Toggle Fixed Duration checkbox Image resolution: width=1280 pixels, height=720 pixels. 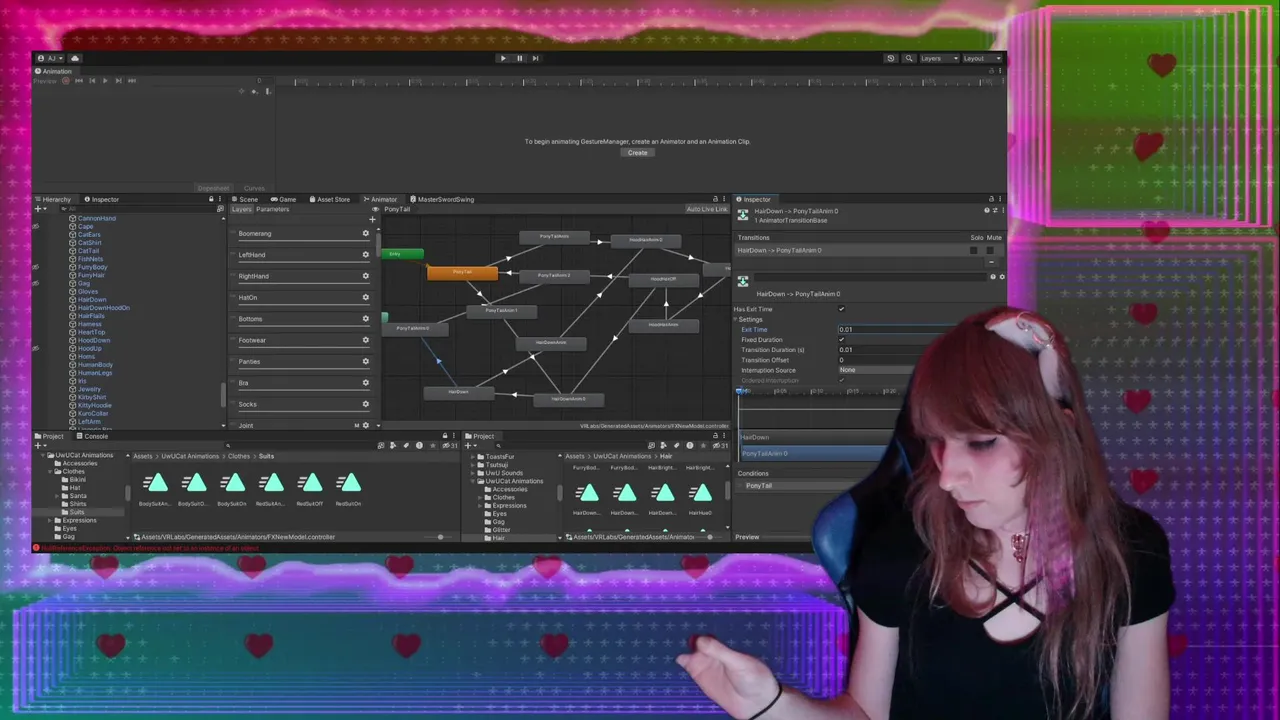click(x=841, y=340)
